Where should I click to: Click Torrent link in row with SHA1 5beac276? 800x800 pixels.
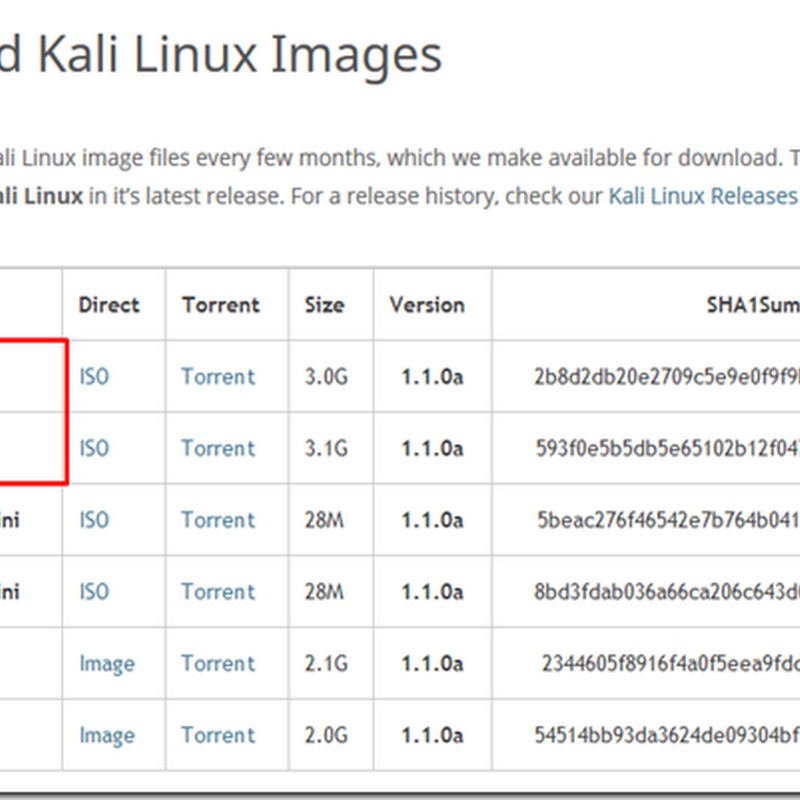pos(218,520)
